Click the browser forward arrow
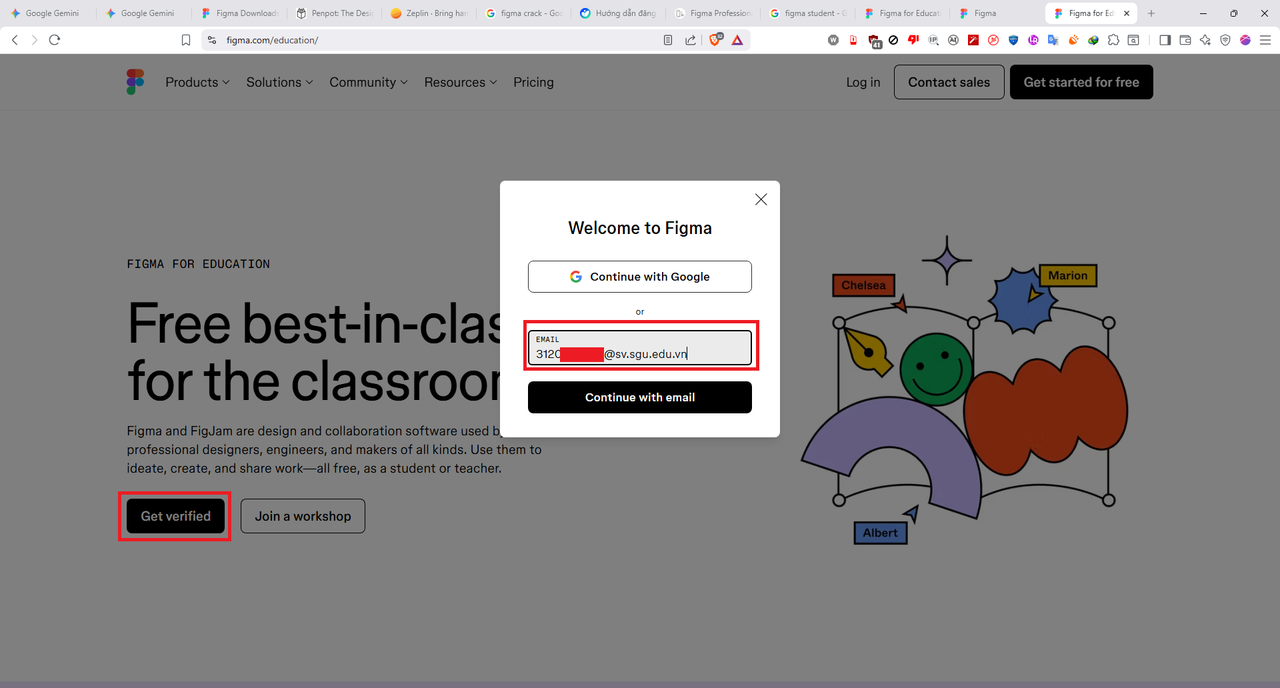Viewport: 1280px width, 688px height. (34, 40)
